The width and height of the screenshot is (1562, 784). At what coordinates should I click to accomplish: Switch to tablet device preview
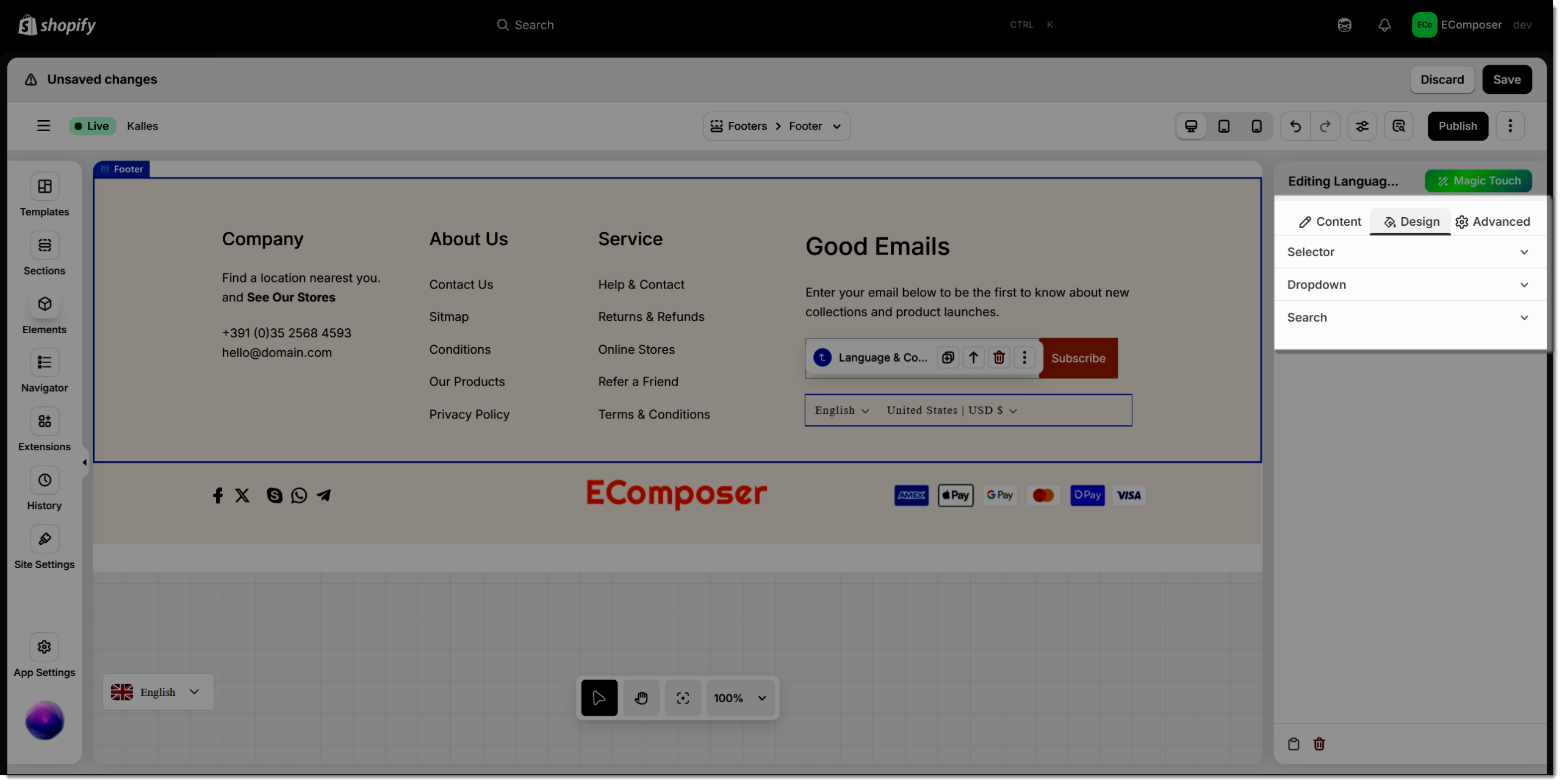click(x=1223, y=126)
